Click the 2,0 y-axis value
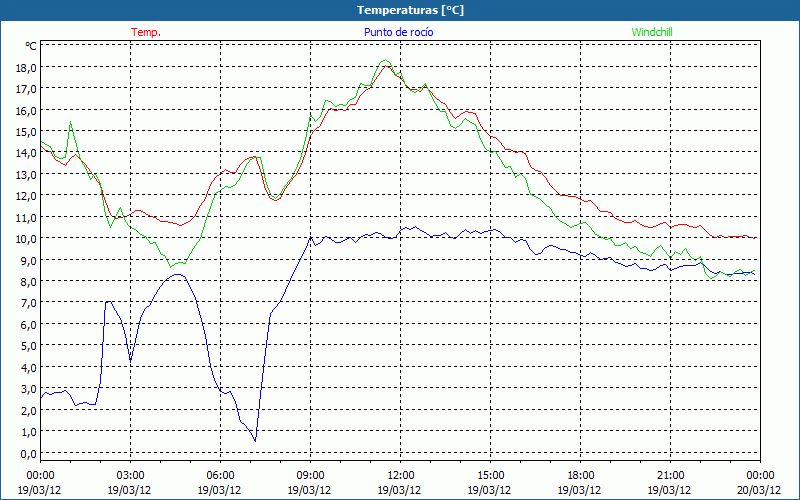 (29, 410)
